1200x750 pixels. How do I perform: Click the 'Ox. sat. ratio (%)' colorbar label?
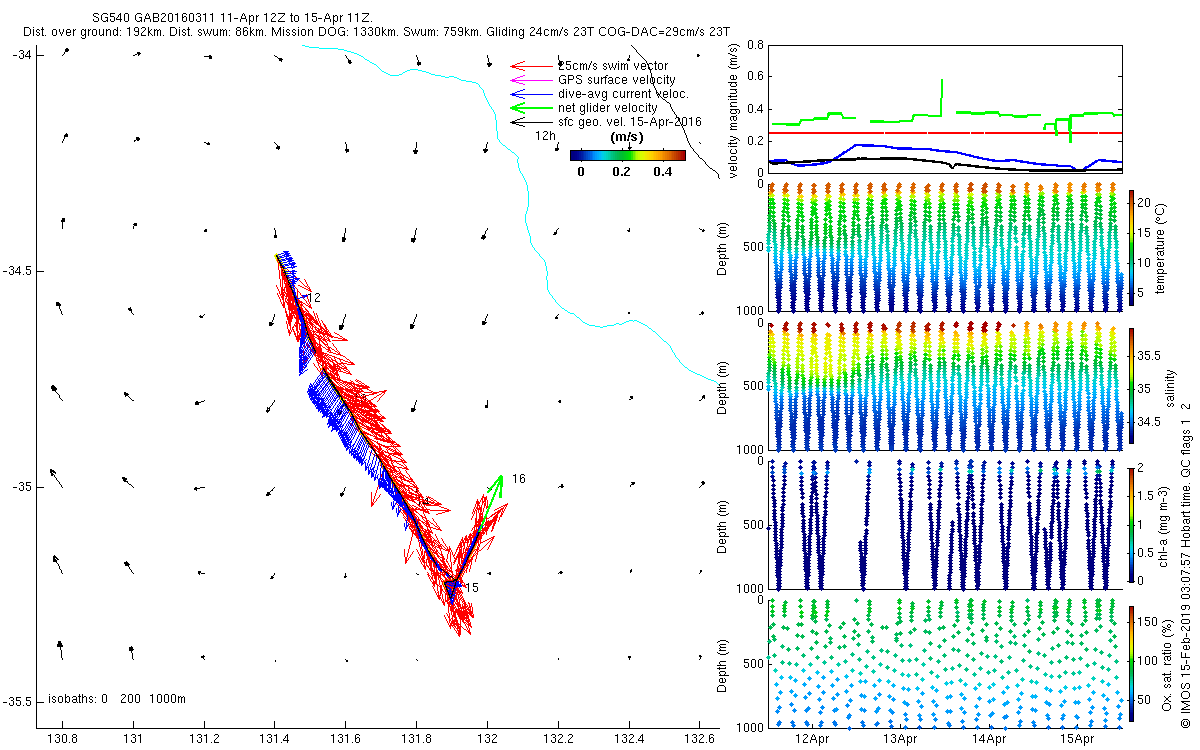1167,663
